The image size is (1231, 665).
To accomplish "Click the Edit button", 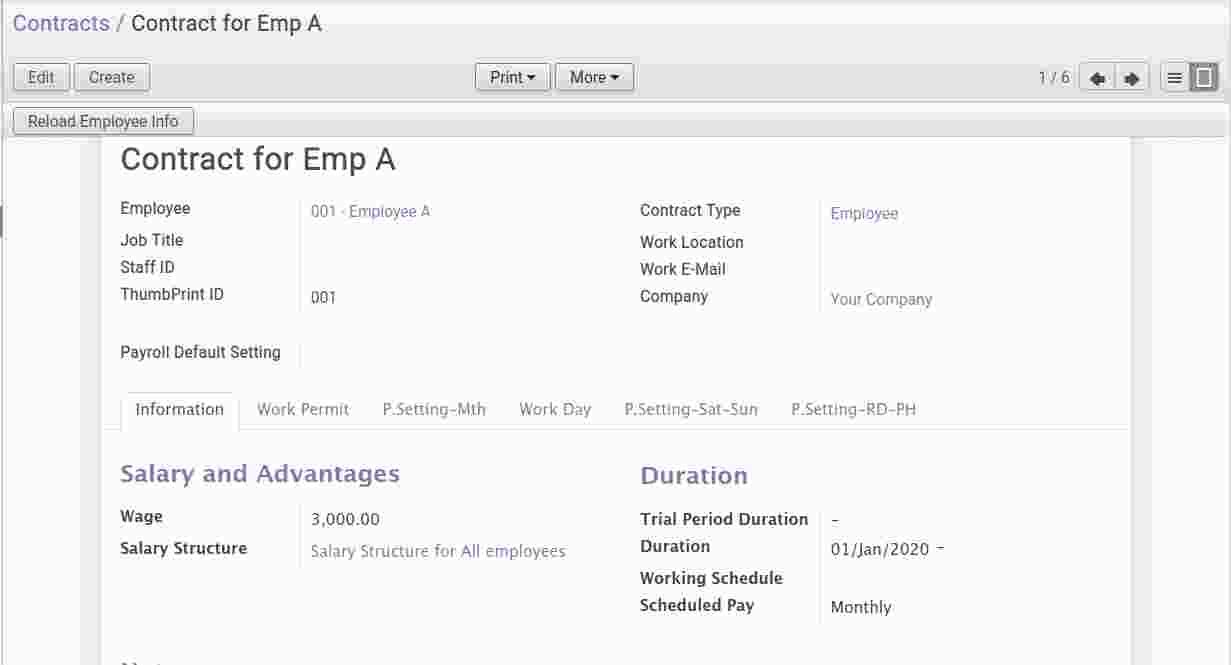I will click(x=41, y=77).
